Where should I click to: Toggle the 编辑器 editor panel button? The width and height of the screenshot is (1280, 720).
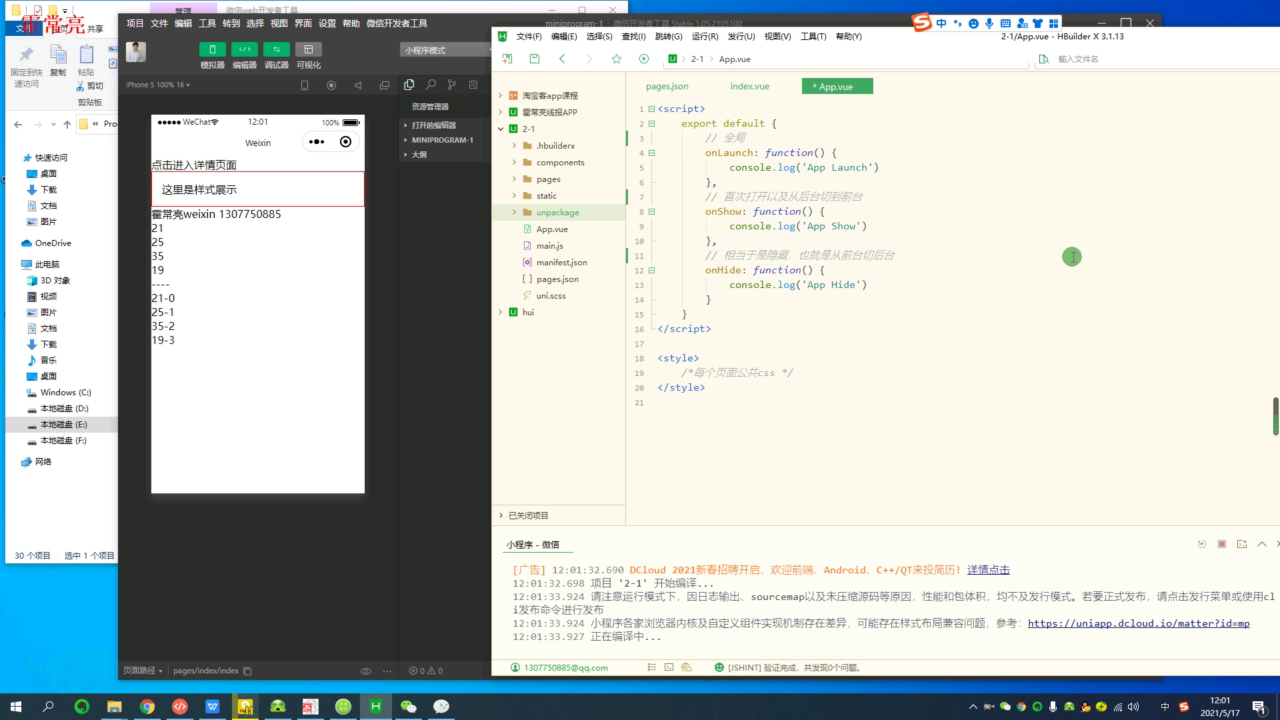click(244, 50)
